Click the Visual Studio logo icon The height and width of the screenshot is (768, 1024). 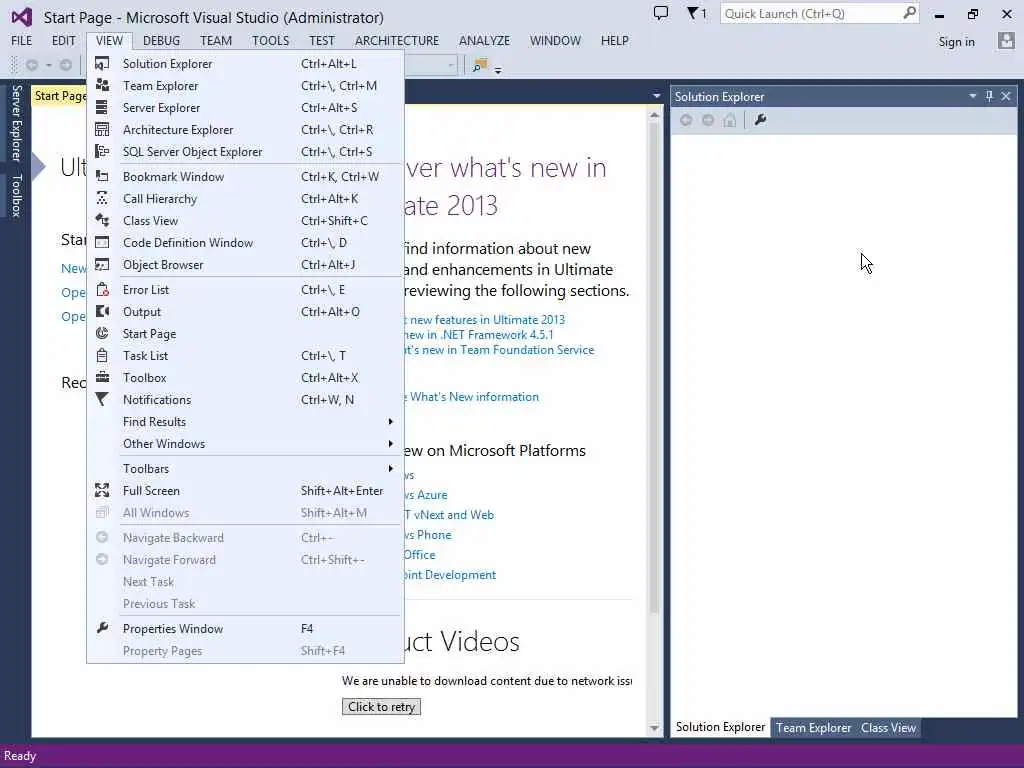22,16
